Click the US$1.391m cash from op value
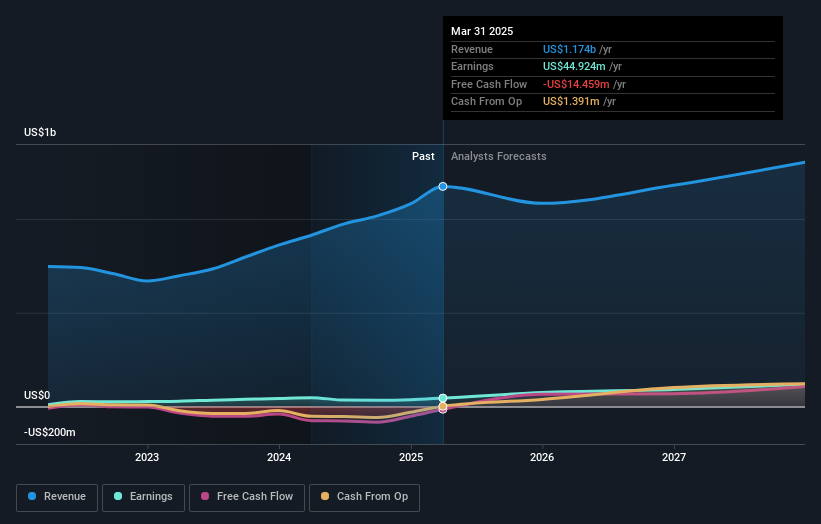The height and width of the screenshot is (524, 821). [571, 102]
